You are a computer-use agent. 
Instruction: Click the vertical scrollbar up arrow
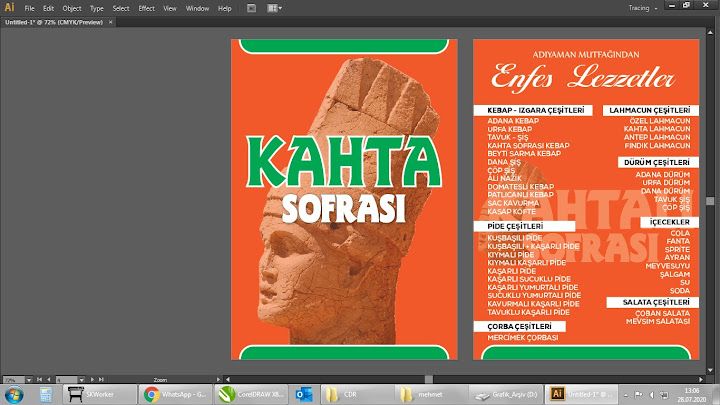point(710,33)
